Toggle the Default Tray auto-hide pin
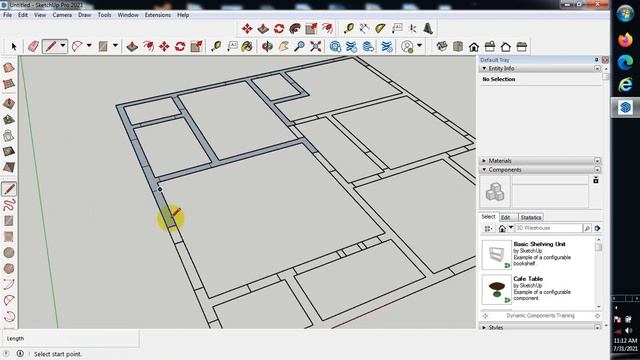 tap(596, 60)
